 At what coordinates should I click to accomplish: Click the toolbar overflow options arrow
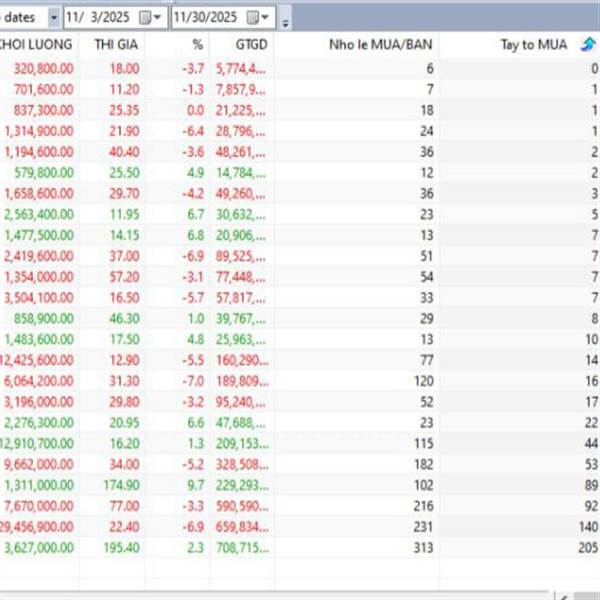pos(285,23)
